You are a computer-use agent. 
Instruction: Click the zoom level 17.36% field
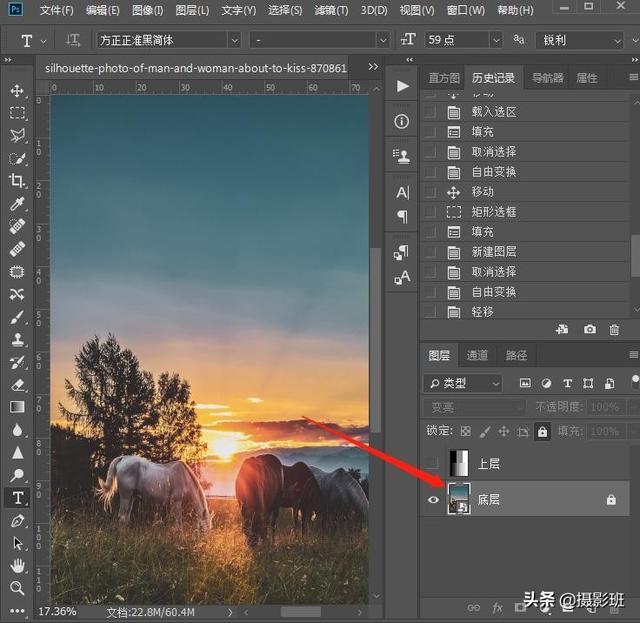click(57, 611)
